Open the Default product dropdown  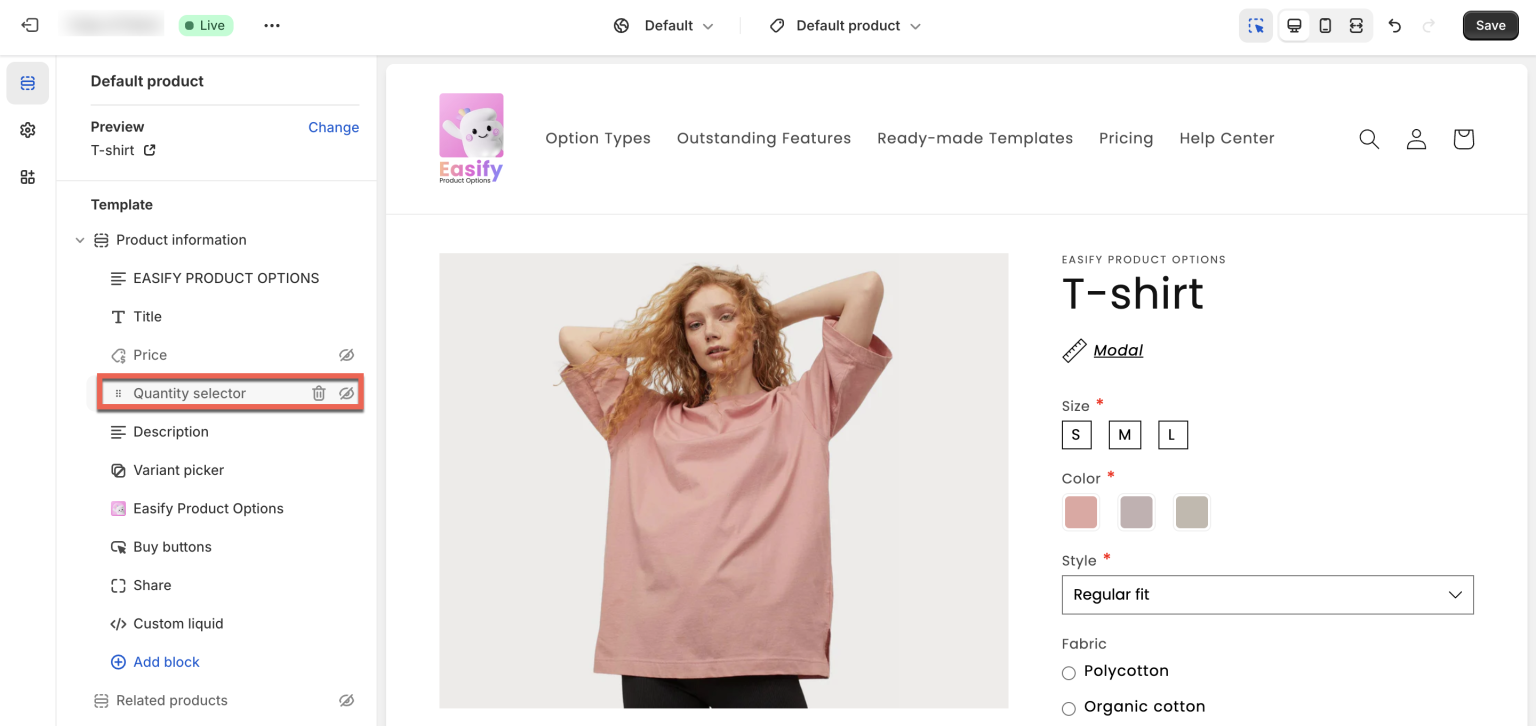[843, 25]
